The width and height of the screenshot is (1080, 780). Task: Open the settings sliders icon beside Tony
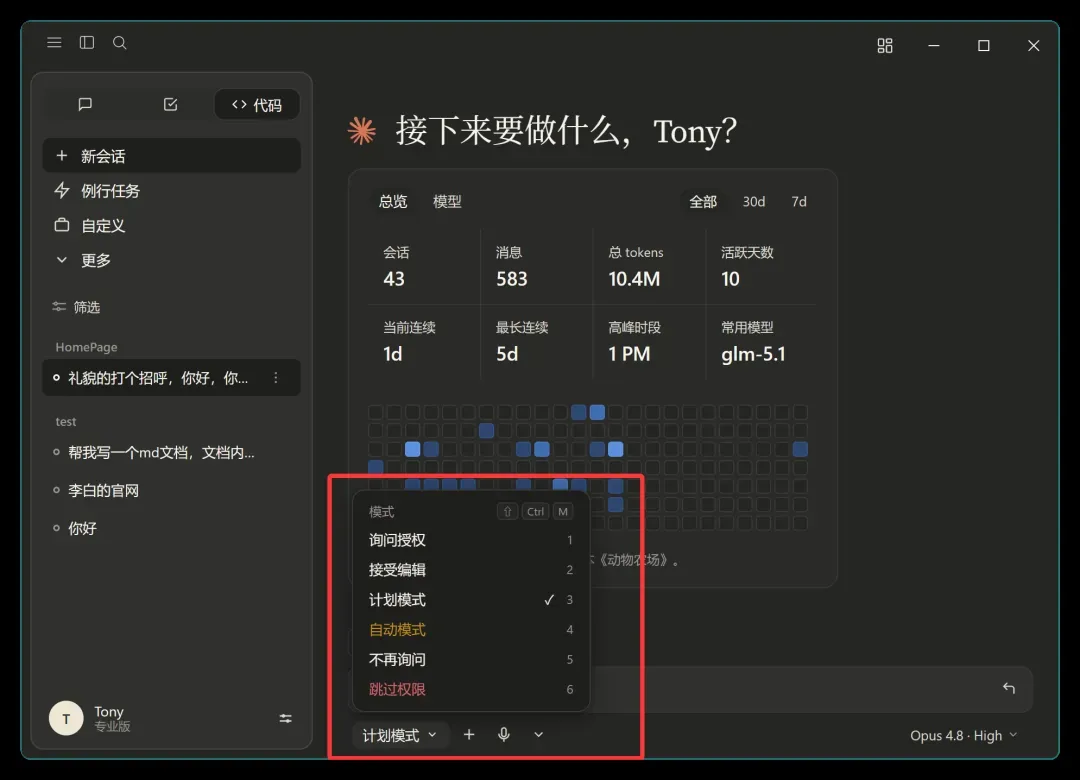click(285, 719)
